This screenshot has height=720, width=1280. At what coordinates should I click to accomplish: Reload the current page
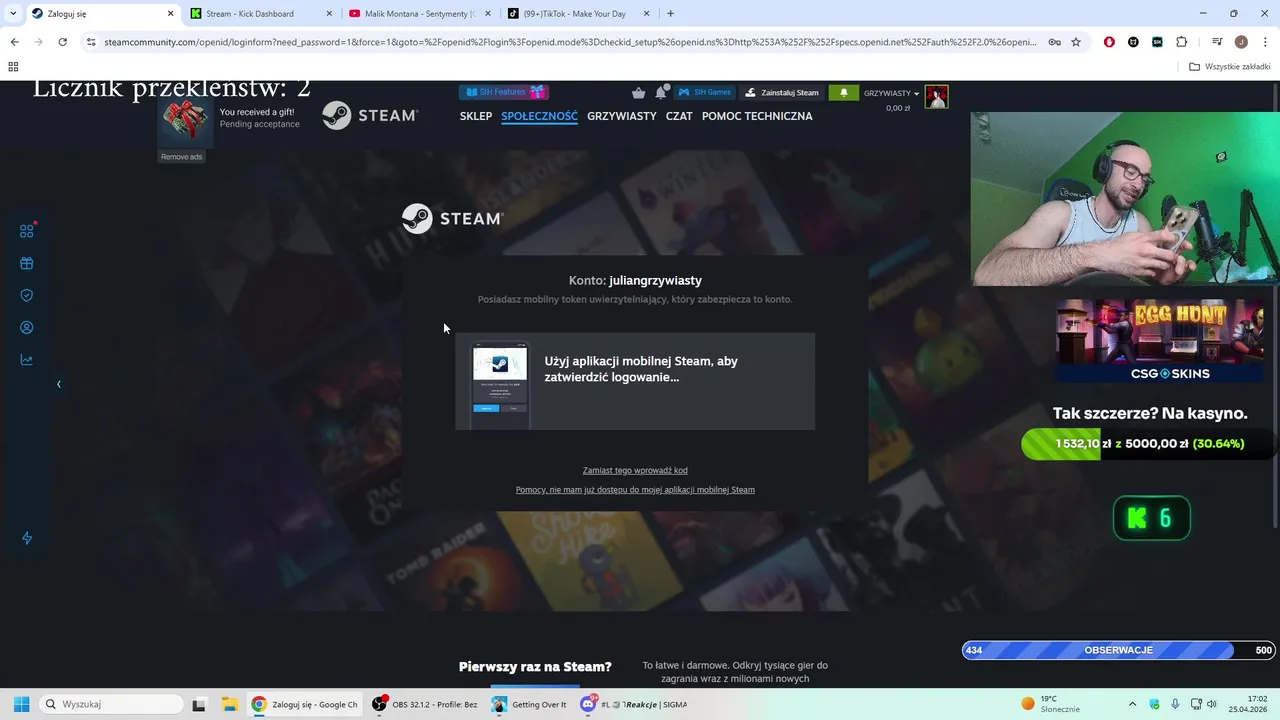point(62,42)
